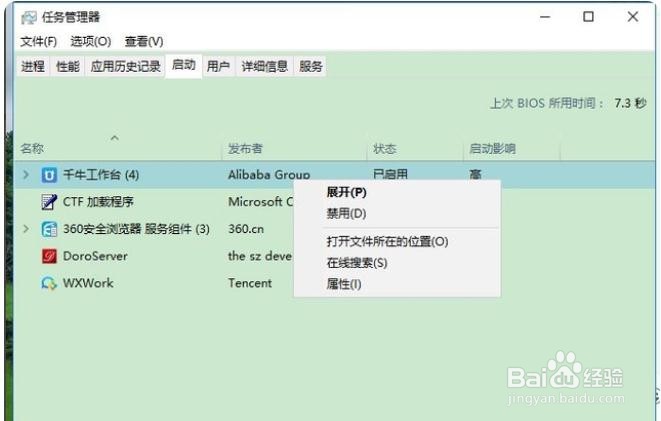Click the CTF 加载程序 pen icon
Viewport: 661px width, 421px height.
[49, 202]
